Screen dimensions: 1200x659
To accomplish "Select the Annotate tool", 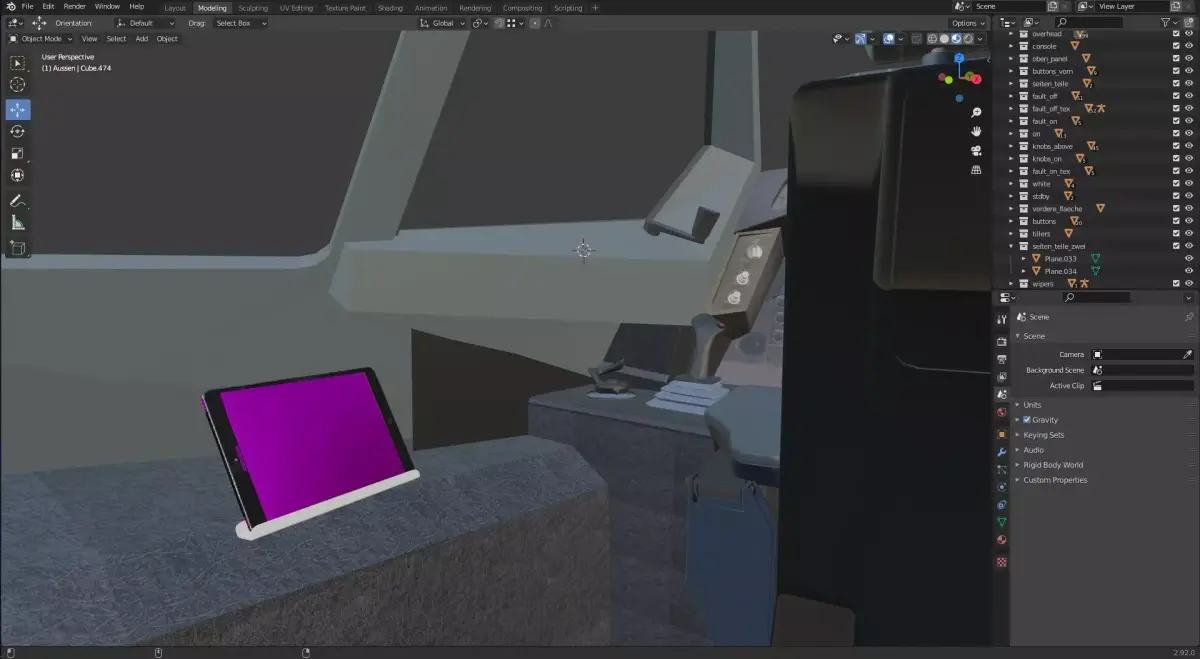I will 18,201.
